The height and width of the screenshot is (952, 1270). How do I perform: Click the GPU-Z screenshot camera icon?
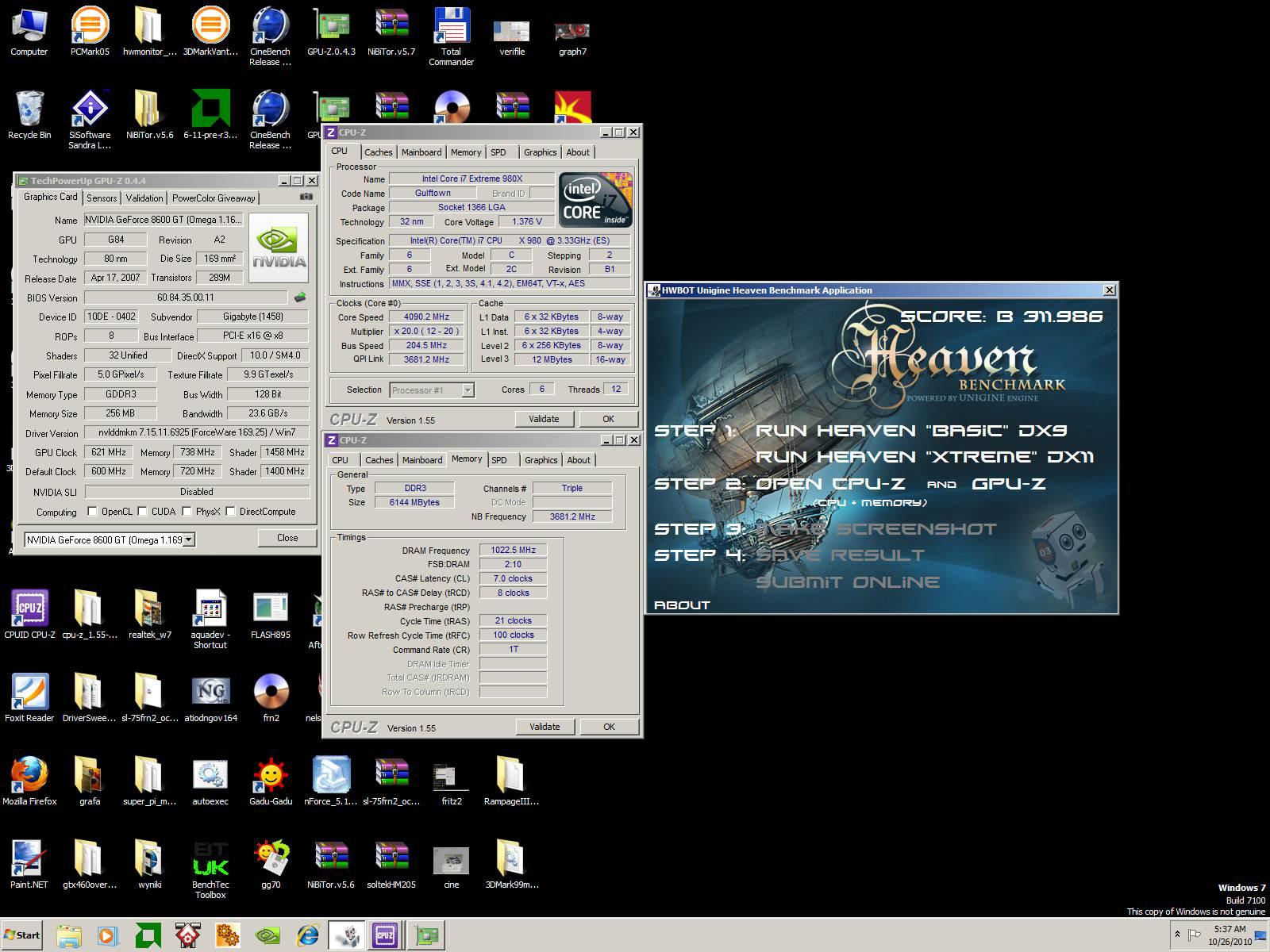click(306, 197)
